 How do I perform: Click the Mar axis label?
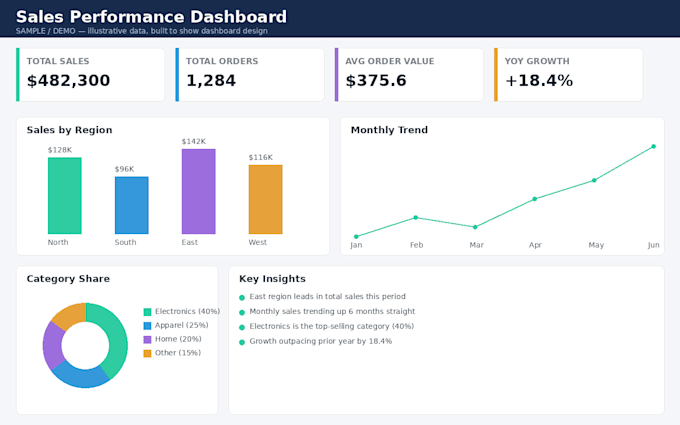[x=476, y=245]
